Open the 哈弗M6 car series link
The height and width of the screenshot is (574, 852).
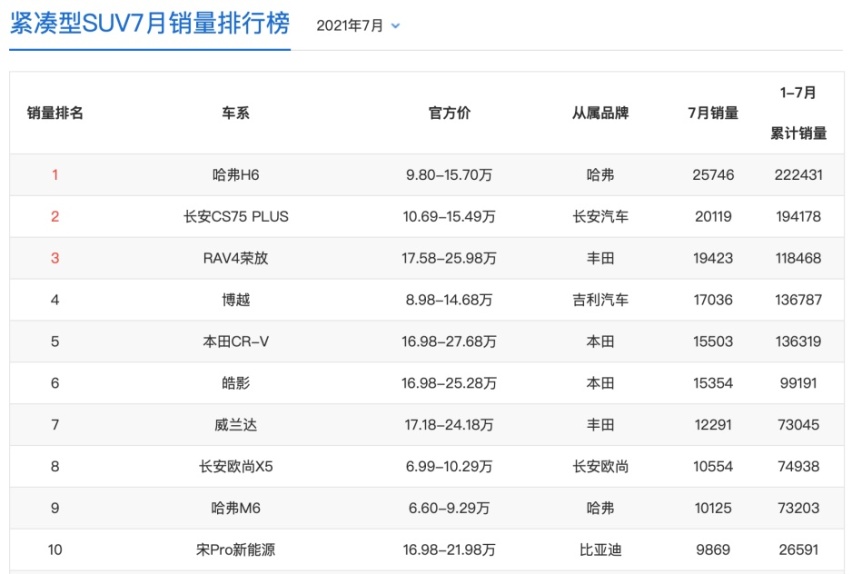click(x=235, y=508)
